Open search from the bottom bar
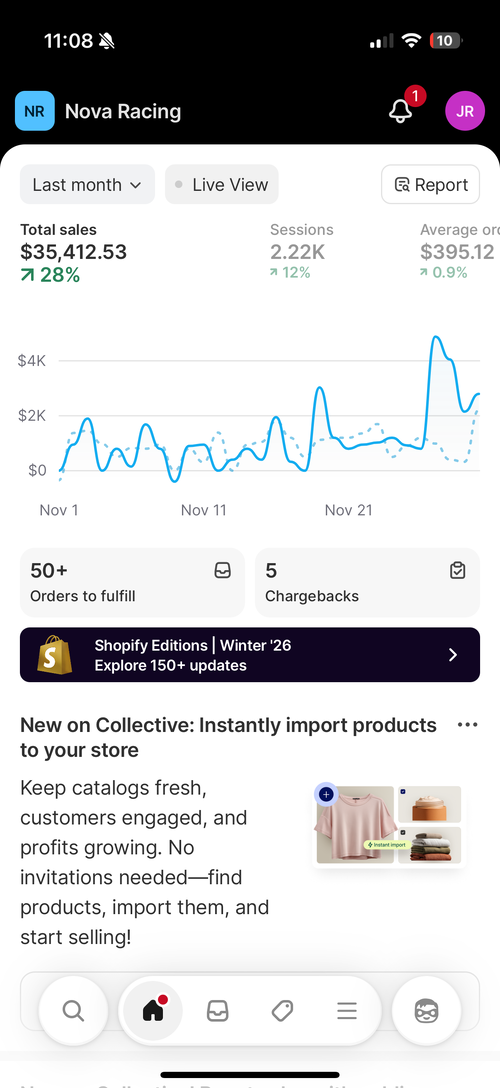500x1088 pixels. click(73, 1011)
